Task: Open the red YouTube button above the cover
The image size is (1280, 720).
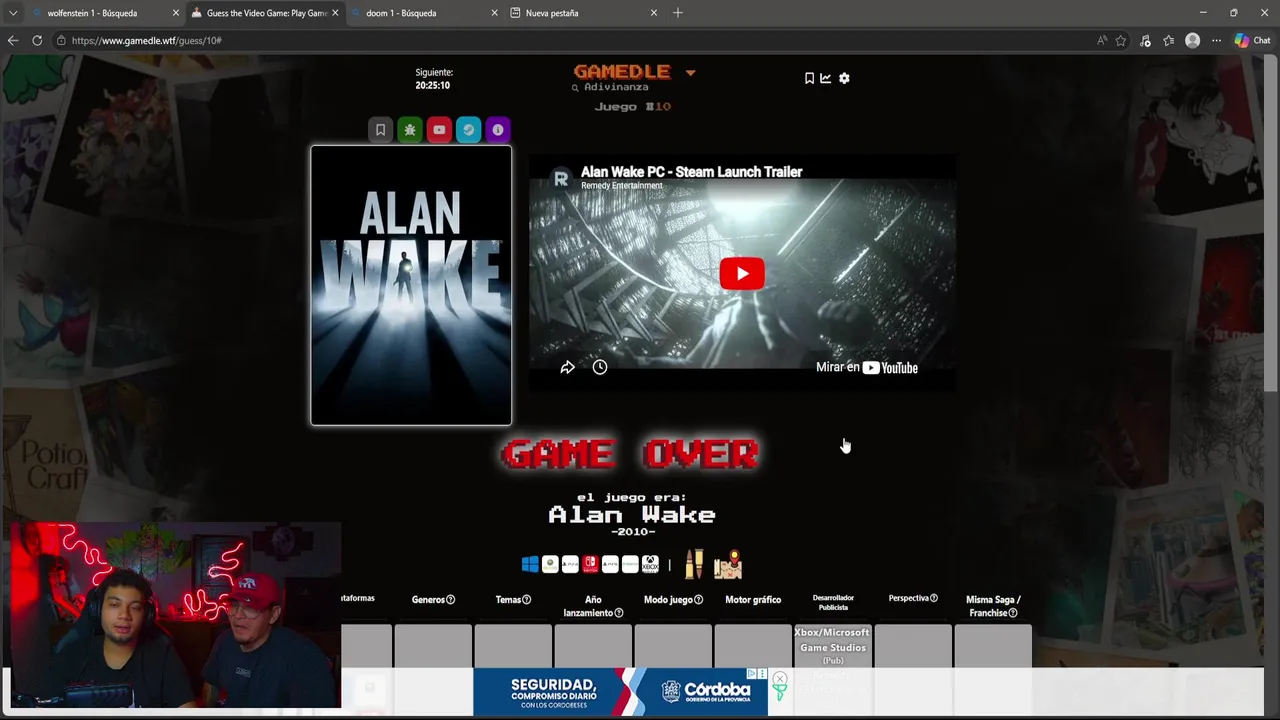Action: (439, 130)
